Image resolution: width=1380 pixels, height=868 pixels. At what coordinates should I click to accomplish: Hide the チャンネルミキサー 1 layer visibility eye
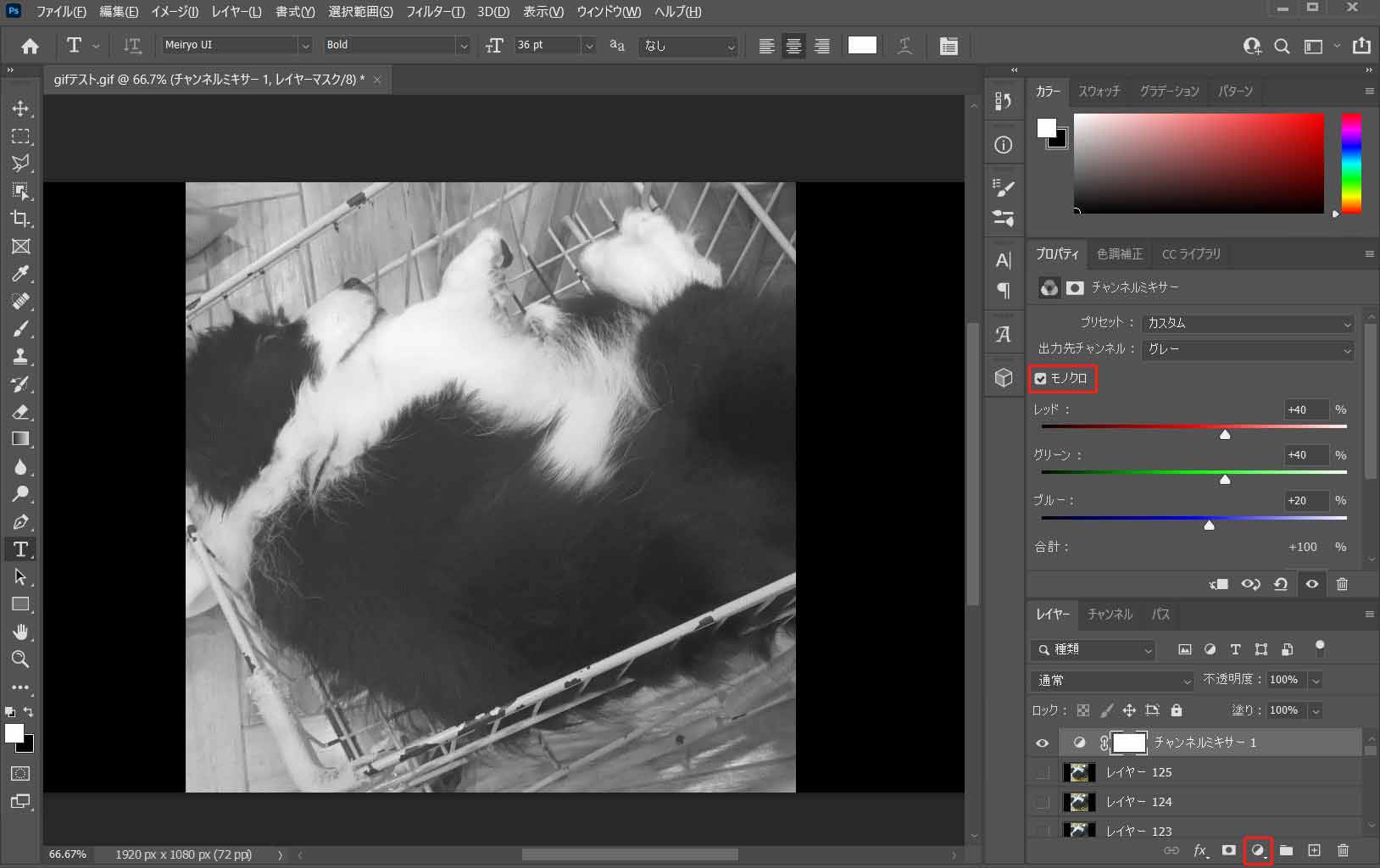1042,743
